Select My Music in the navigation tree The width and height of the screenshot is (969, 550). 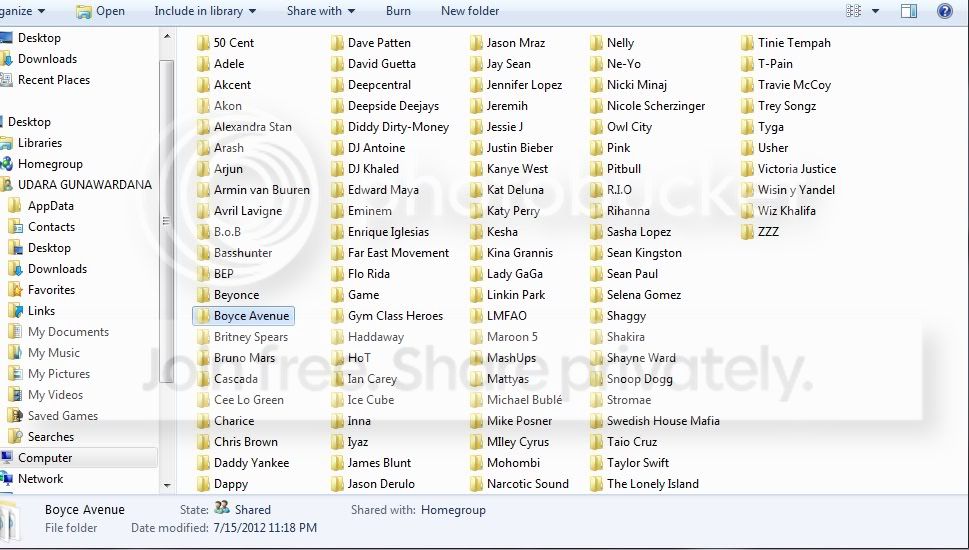pyautogui.click(x=54, y=353)
